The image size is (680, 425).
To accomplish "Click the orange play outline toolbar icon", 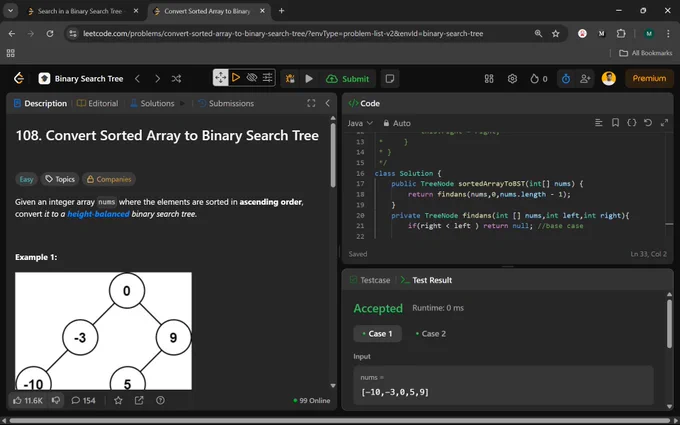I will pyautogui.click(x=236, y=78).
